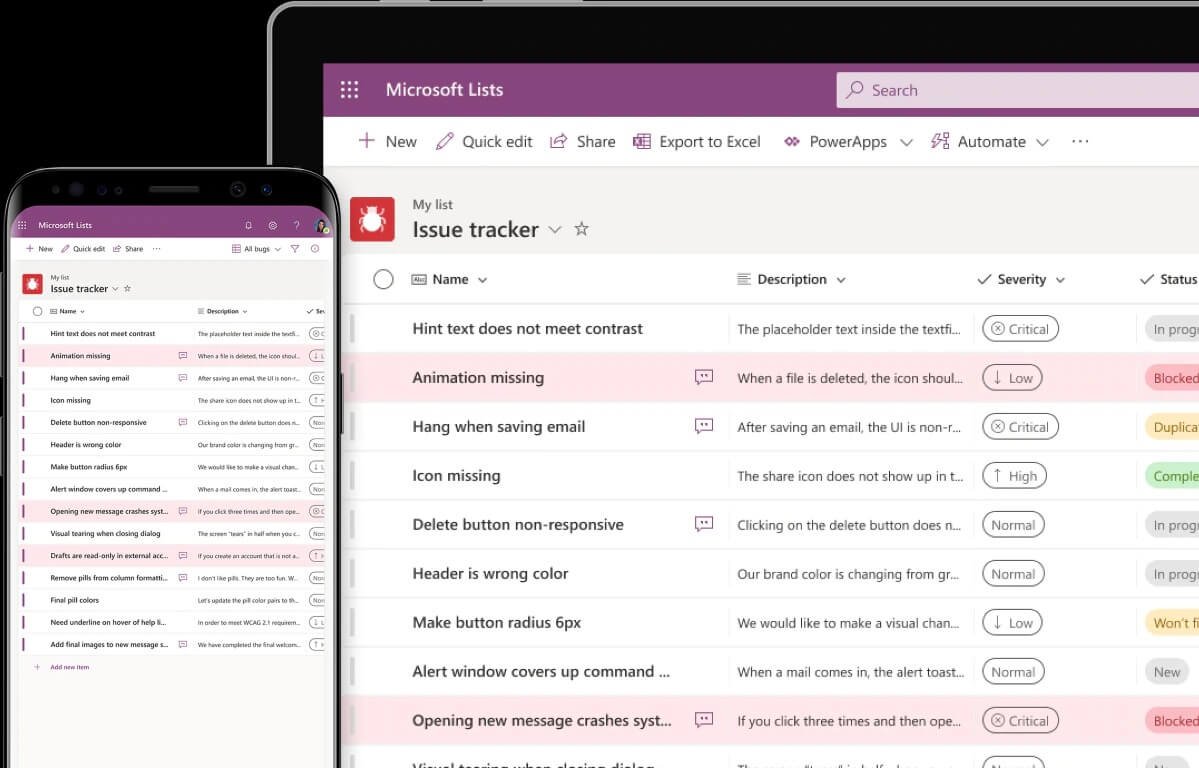Click the notification bell on the phone
The width and height of the screenshot is (1199, 768).
[249, 226]
